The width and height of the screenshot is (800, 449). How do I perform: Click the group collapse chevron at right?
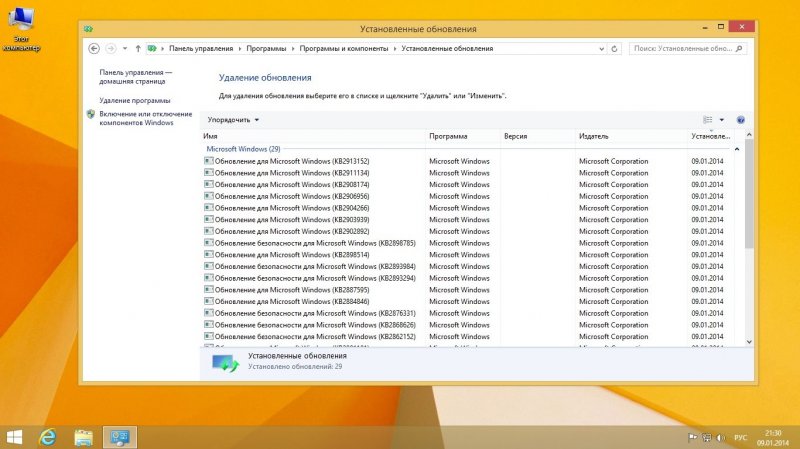click(x=737, y=149)
